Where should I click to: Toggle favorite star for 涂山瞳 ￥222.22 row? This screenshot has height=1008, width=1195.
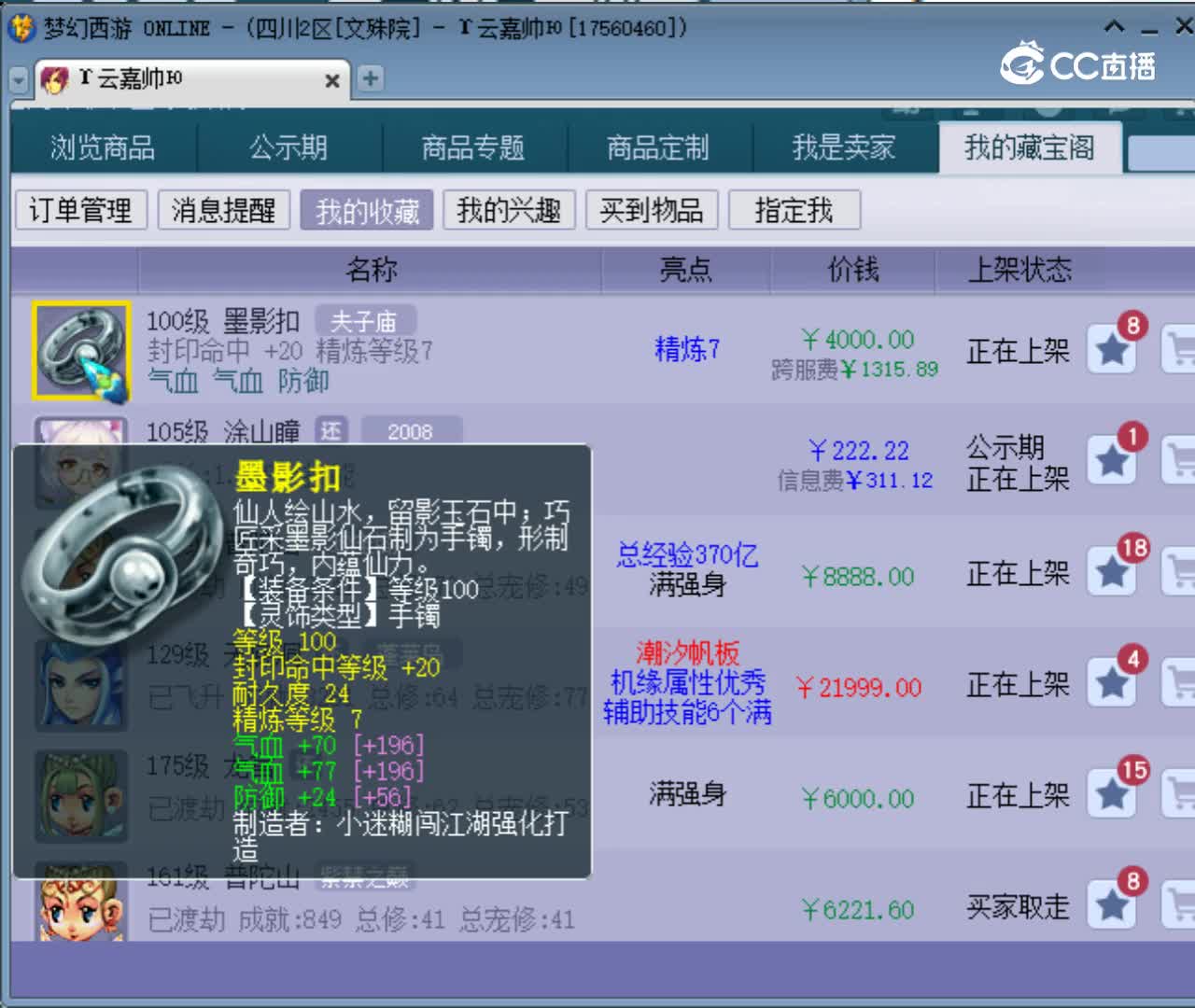pyautogui.click(x=1112, y=461)
